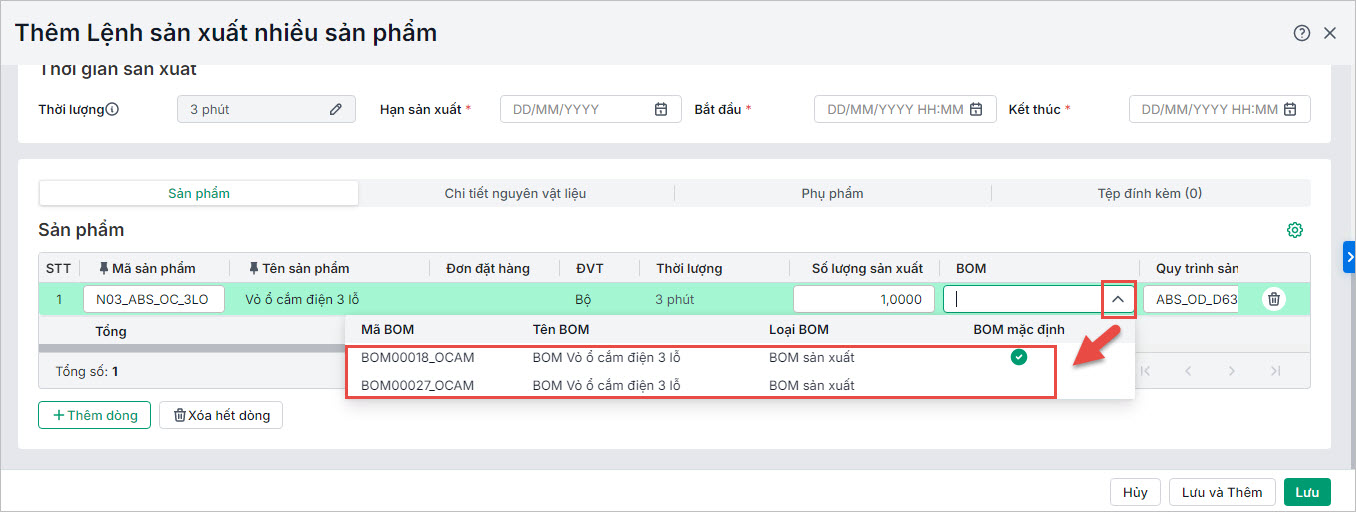The width and height of the screenshot is (1356, 512).
Task: Click the Số lượng sản xuất input field
Action: (x=863, y=299)
